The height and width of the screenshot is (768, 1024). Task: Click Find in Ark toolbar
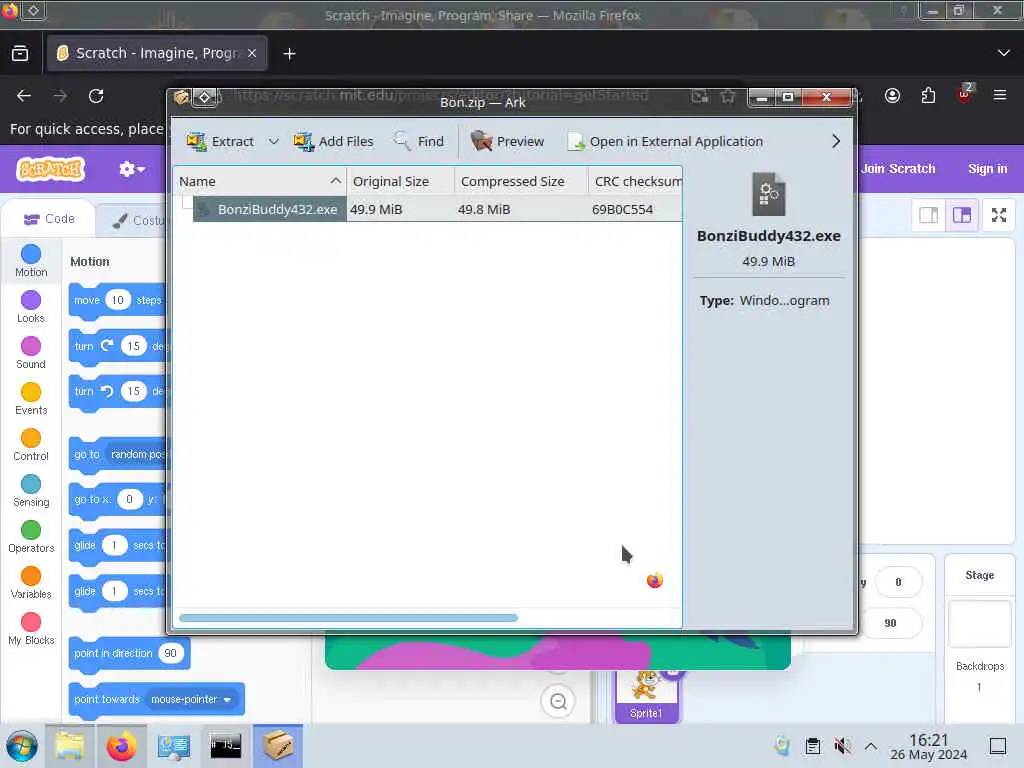419,141
